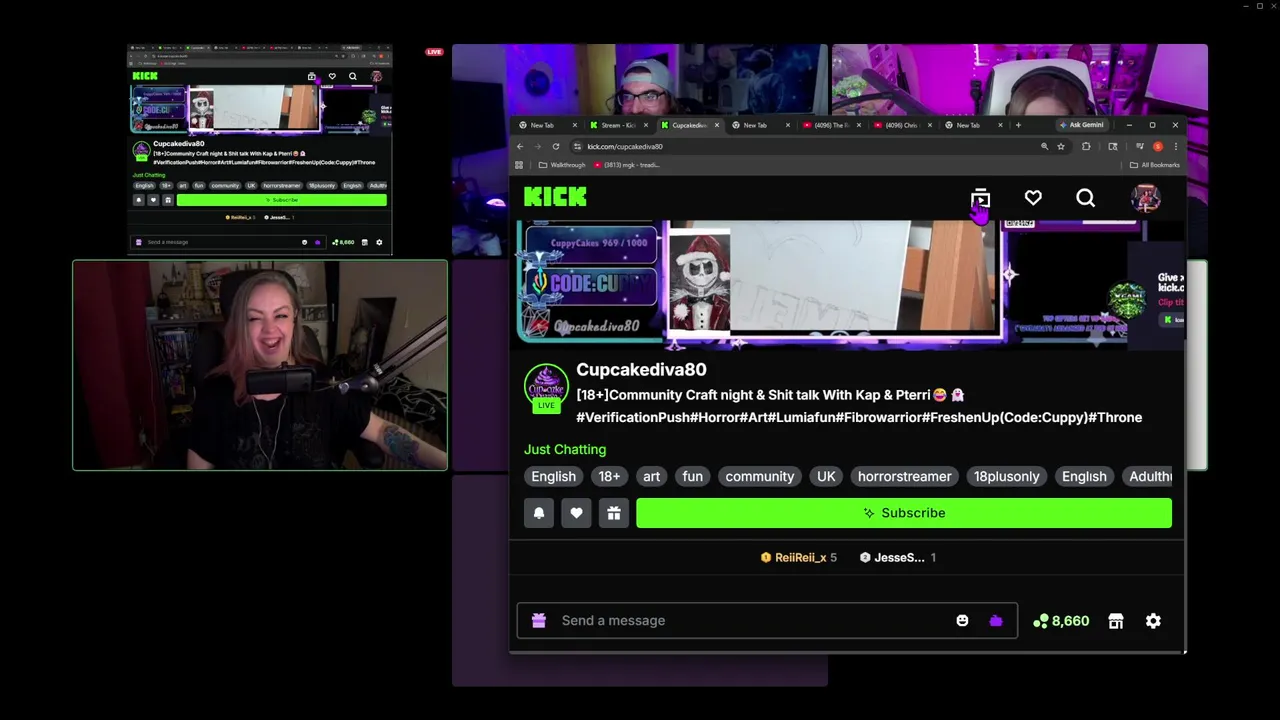
Task: Toggle the heart follow button beside Subscribe
Action: click(576, 513)
